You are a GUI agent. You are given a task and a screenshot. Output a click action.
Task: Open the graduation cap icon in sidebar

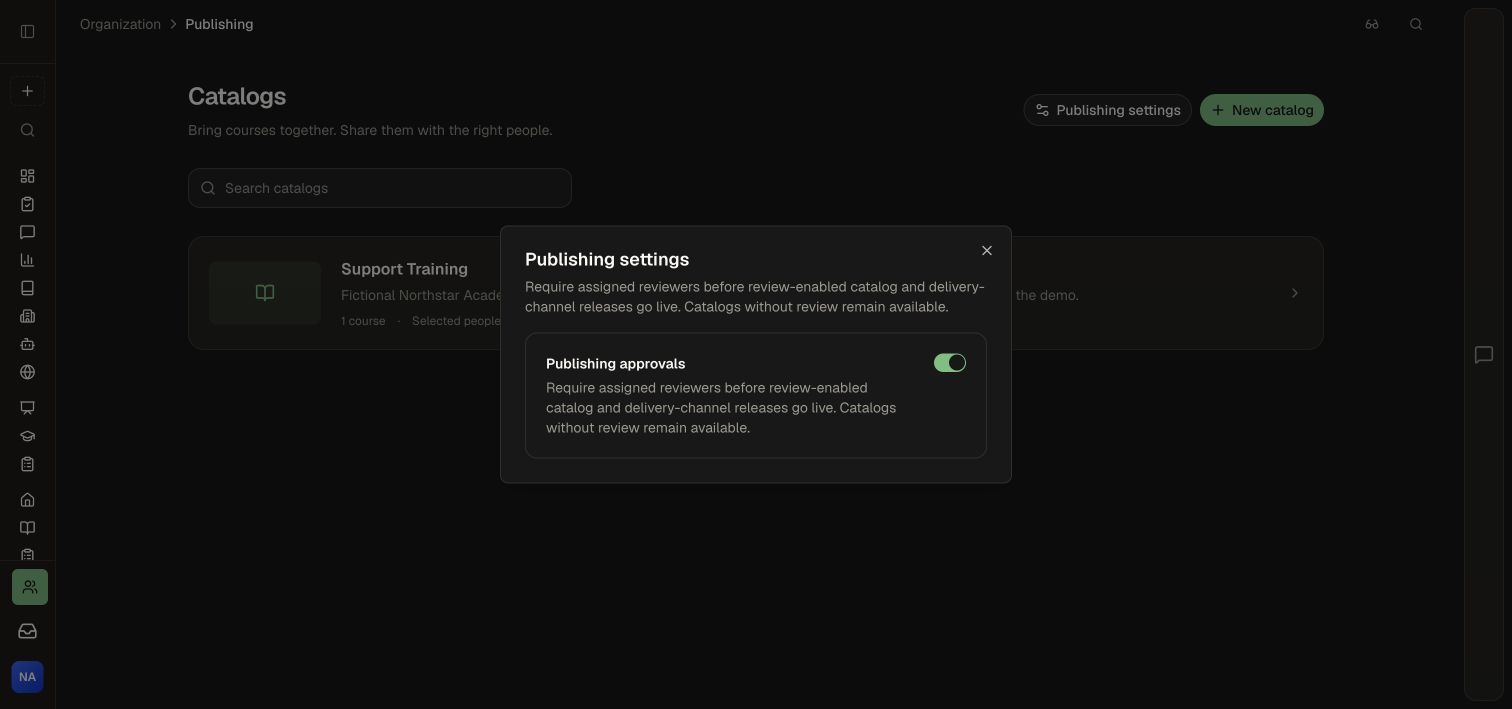[27, 436]
